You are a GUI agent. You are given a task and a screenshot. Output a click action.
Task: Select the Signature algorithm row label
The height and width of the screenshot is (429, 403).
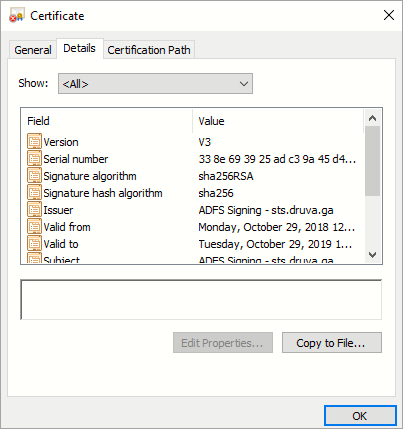[x=90, y=176]
